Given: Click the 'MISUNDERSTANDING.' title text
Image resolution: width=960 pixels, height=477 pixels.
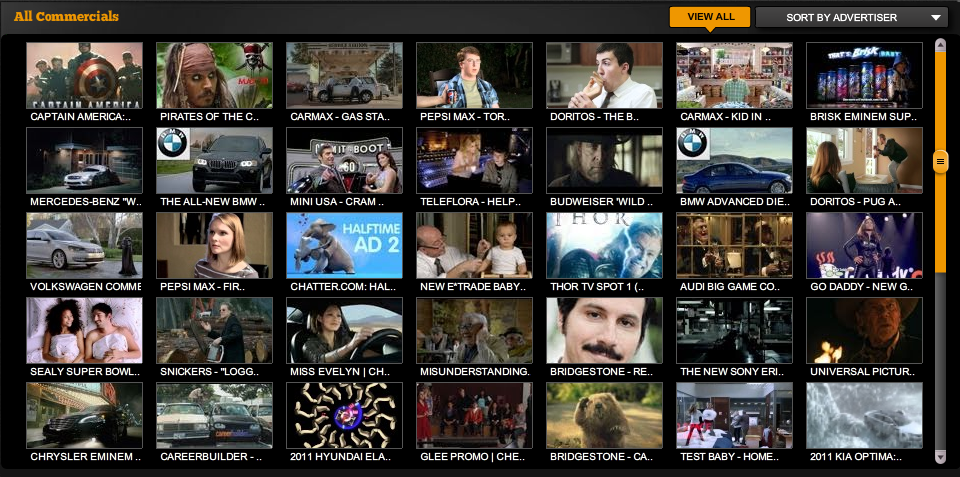Looking at the screenshot, I should pos(475,371).
